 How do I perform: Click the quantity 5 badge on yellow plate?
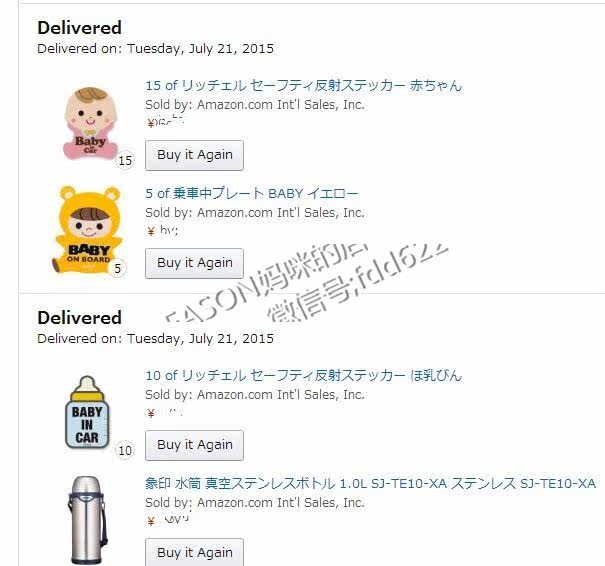[118, 268]
